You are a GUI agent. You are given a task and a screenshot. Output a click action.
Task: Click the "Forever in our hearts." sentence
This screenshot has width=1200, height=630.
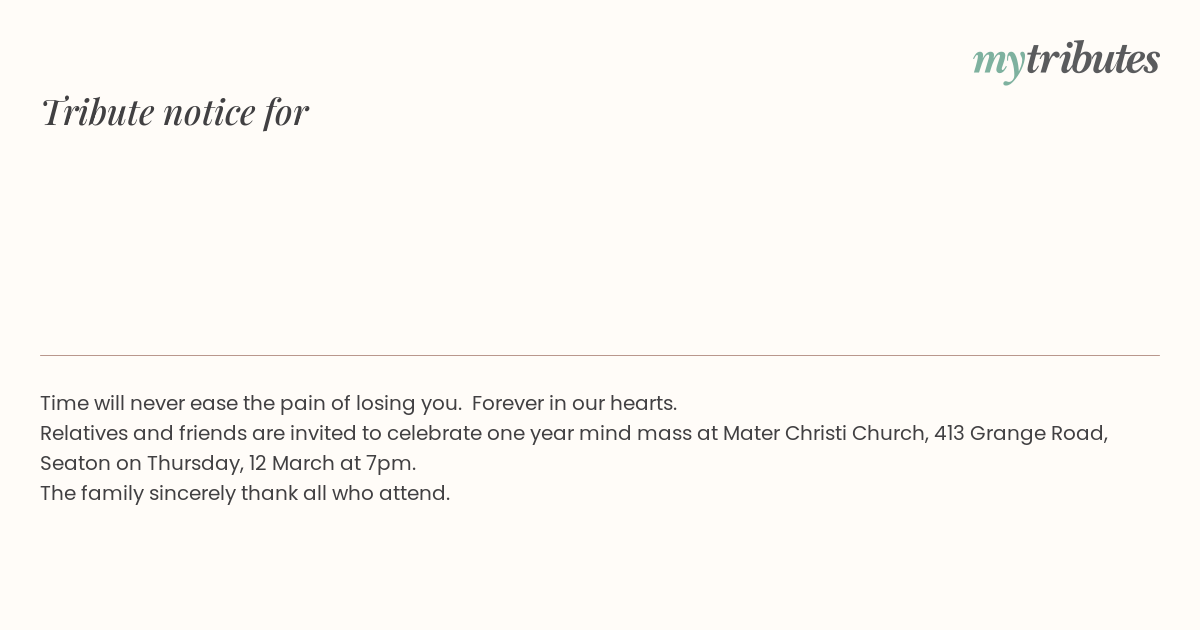coord(575,404)
